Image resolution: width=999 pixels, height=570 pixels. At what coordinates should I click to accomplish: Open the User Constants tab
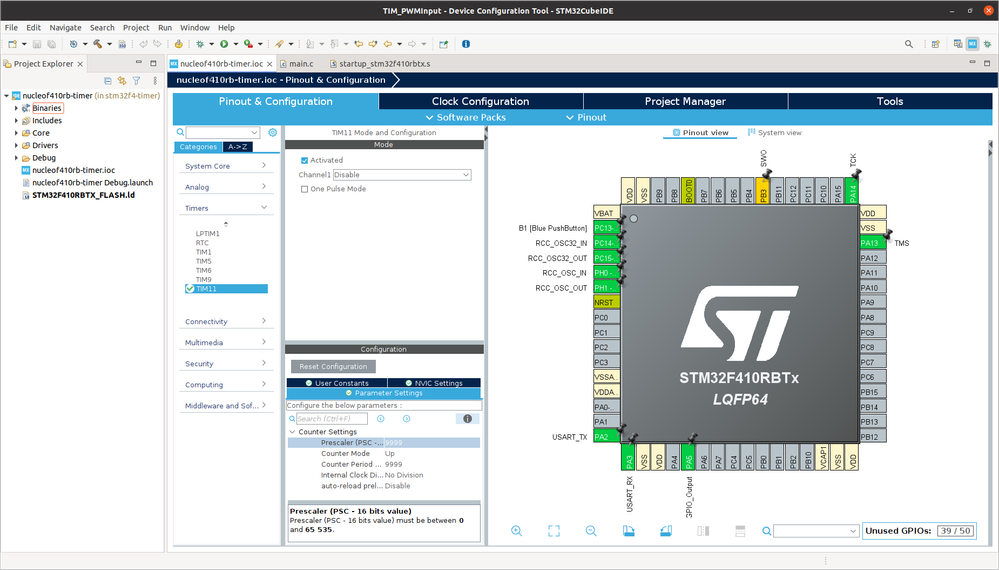(337, 383)
